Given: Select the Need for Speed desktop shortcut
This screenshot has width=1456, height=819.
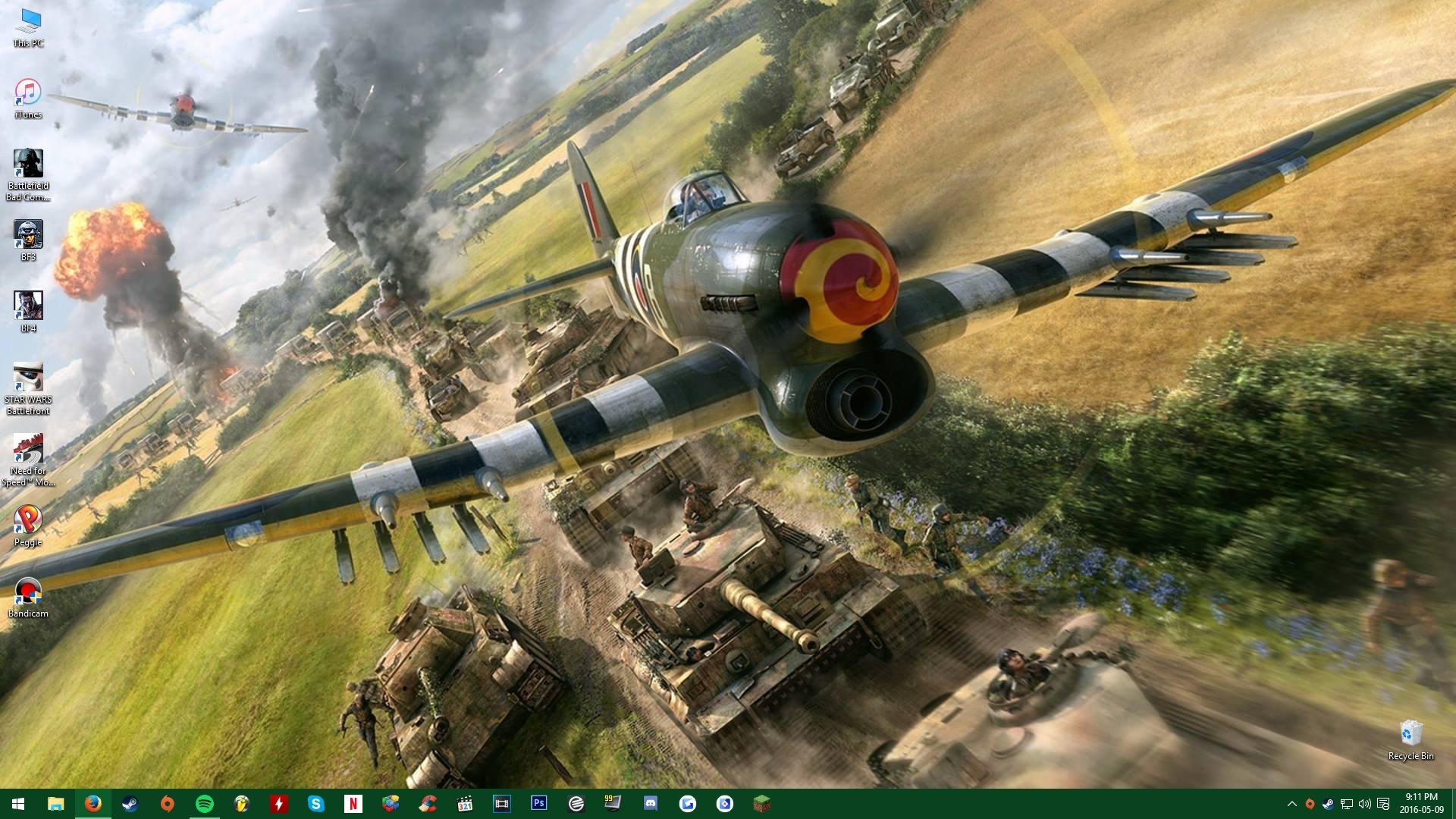Looking at the screenshot, I should 28,461.
